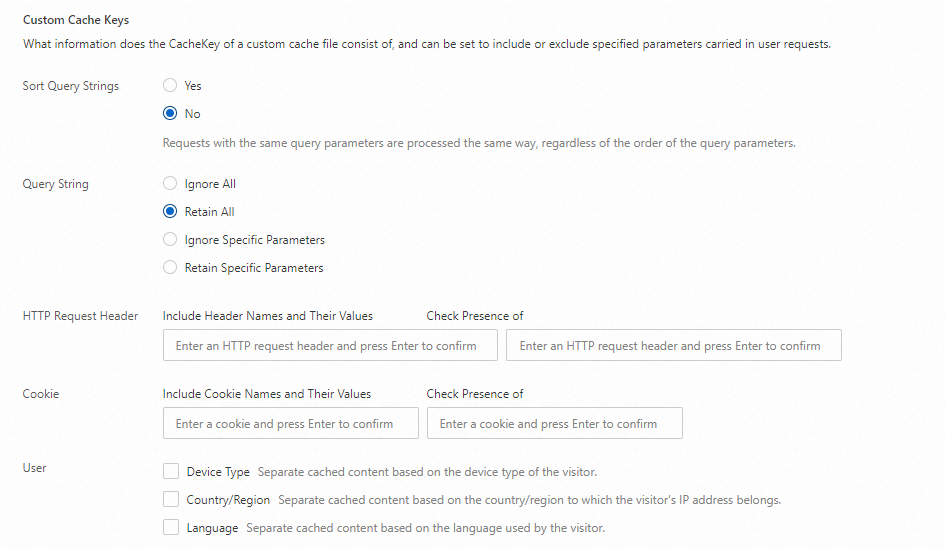
Task: Click the Language label text
Action: pyautogui.click(x=212, y=527)
